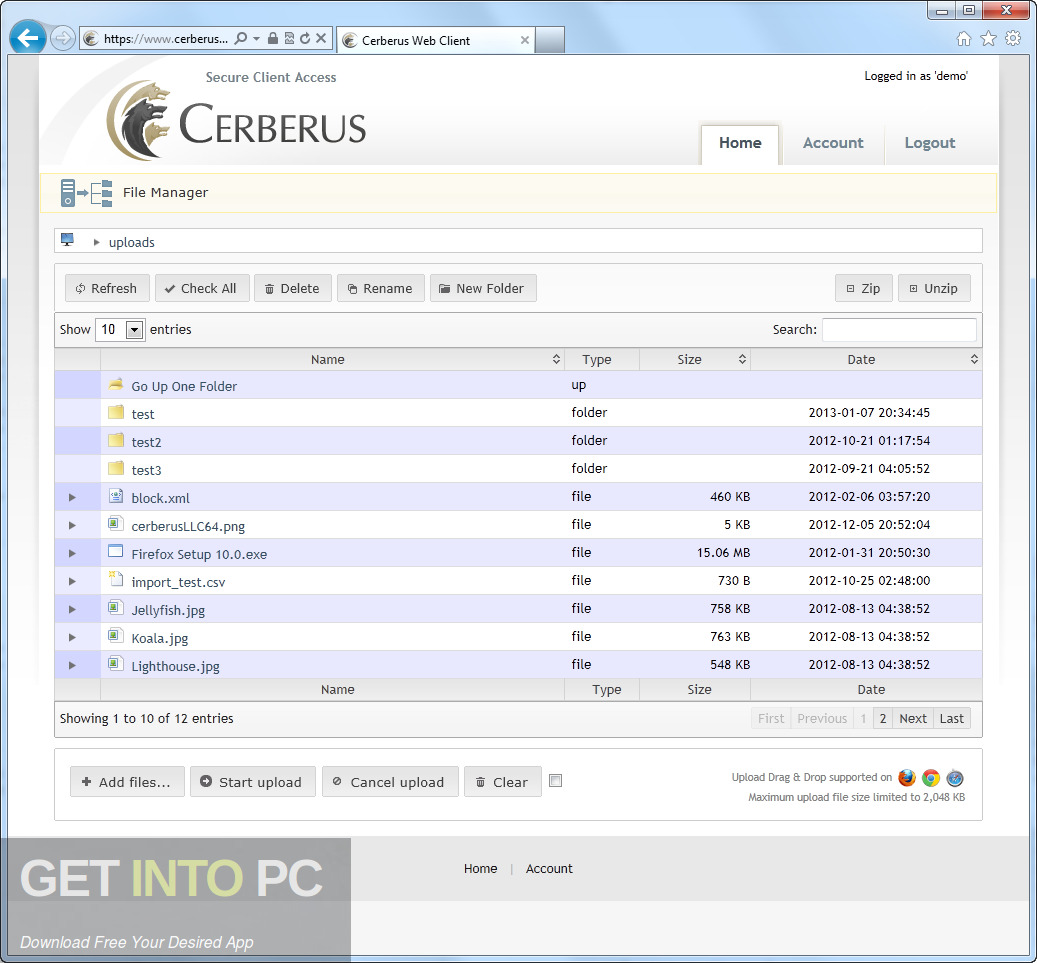
Task: Click the Chrome browser icon in upload area
Action: coord(931,778)
